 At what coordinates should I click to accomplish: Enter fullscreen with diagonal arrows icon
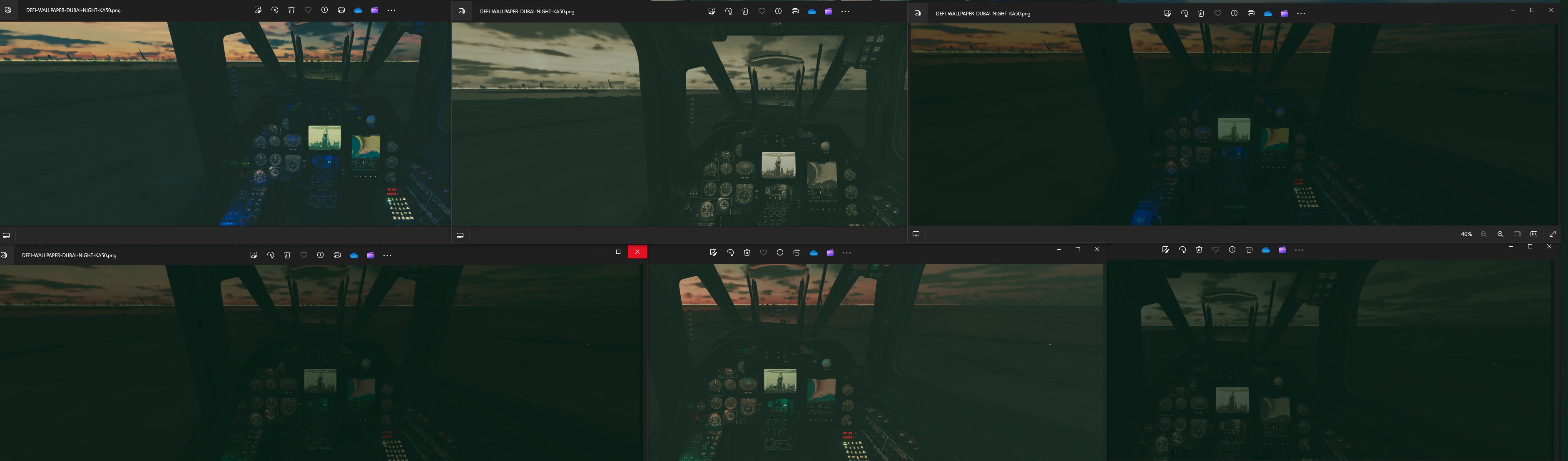pos(1552,234)
